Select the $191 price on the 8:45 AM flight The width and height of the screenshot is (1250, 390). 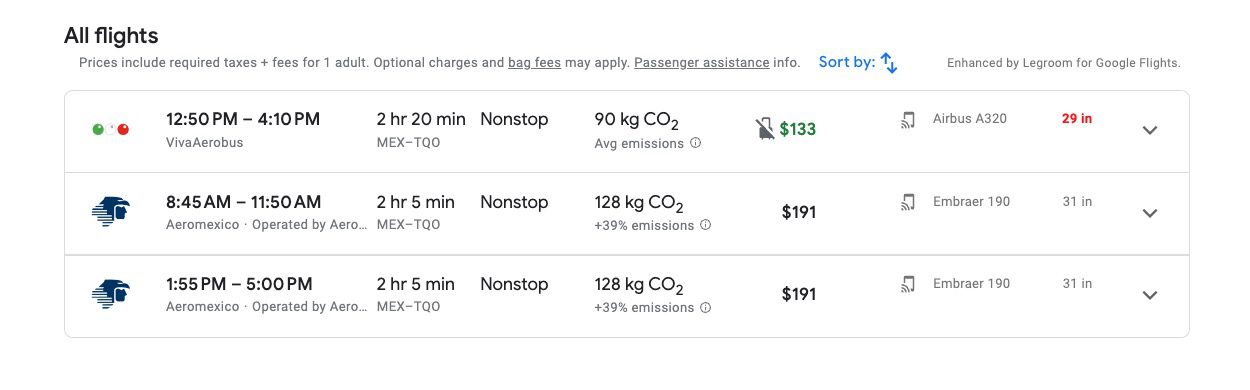coord(798,212)
